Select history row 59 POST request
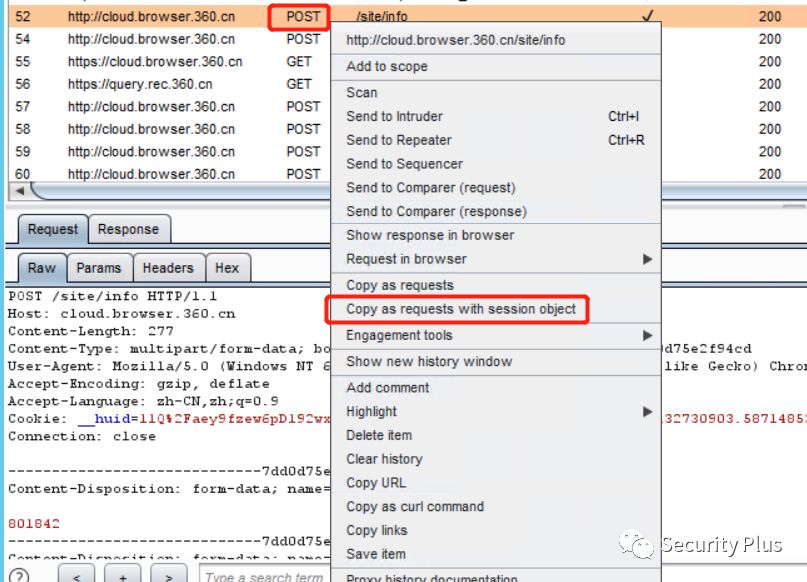 click(x=170, y=152)
